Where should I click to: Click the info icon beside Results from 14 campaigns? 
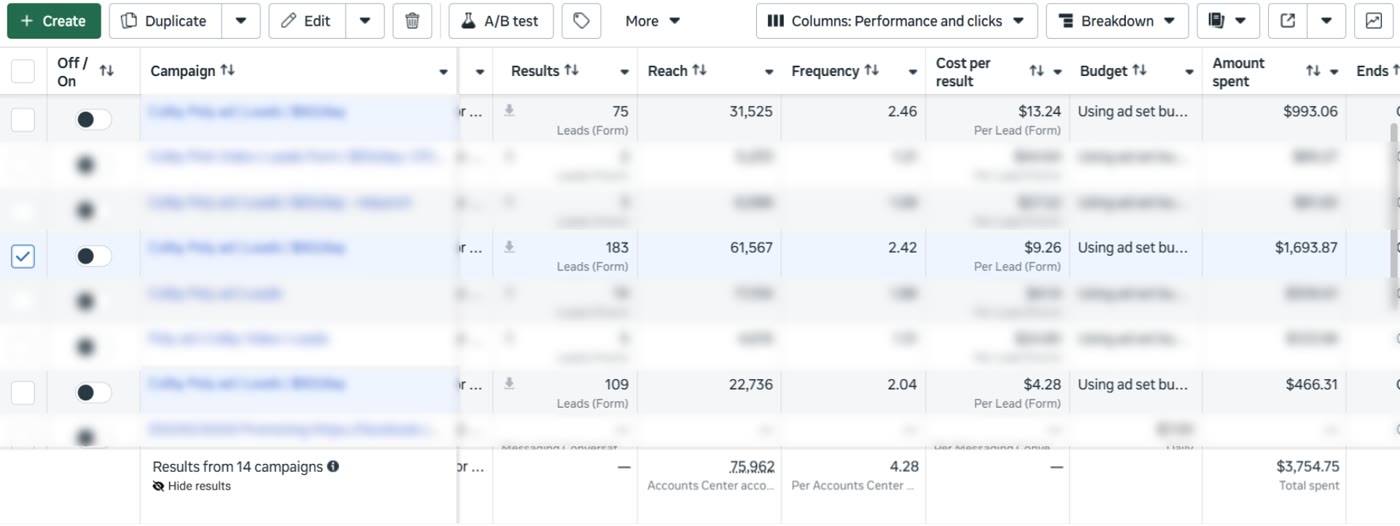coord(333,466)
